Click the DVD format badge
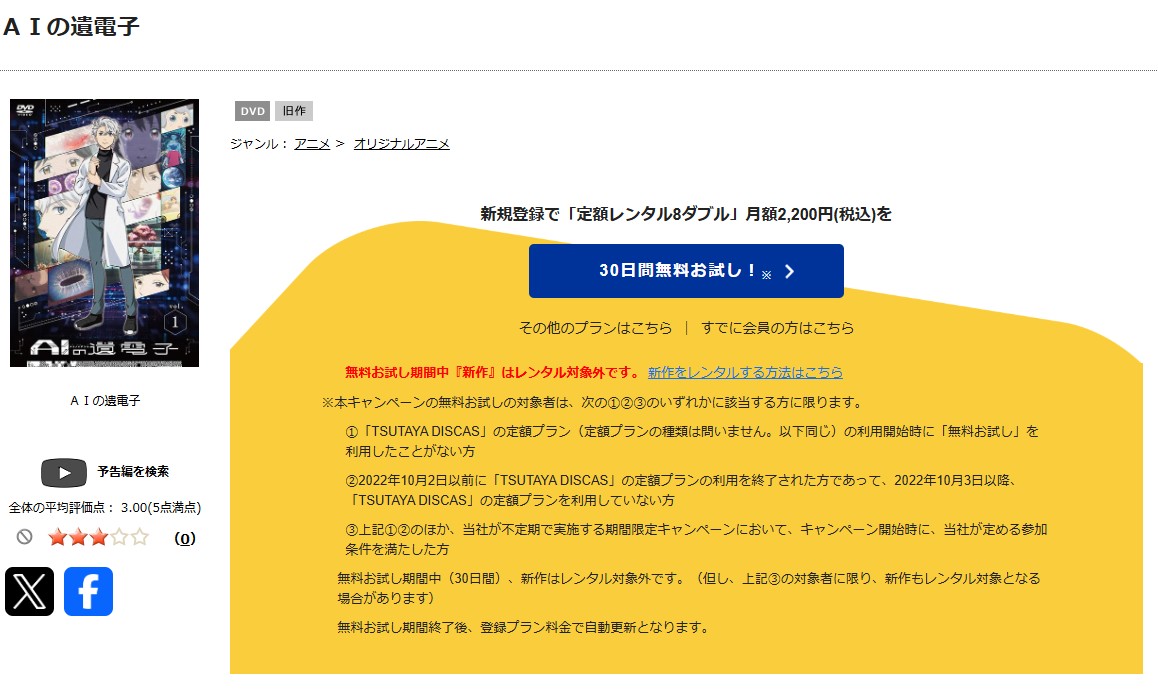This screenshot has width=1158, height=689. (252, 111)
